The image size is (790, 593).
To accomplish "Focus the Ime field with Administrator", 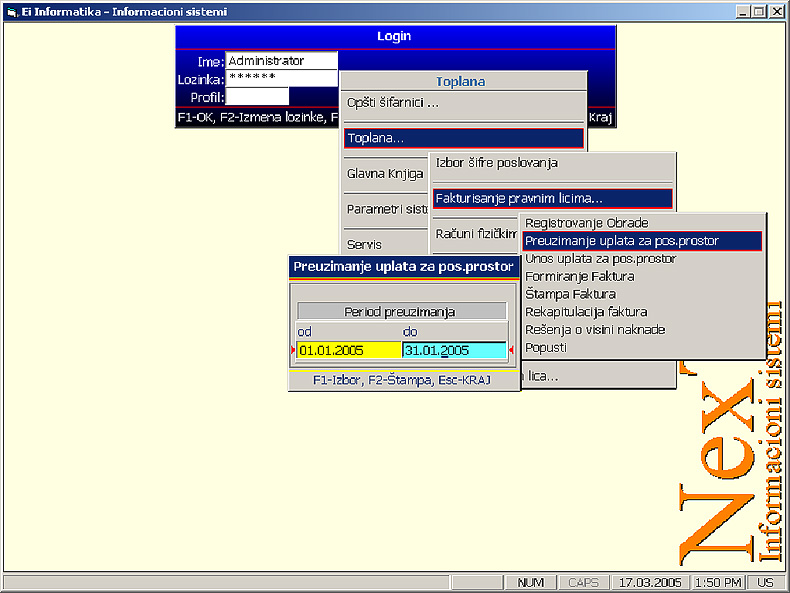I will 281,62.
